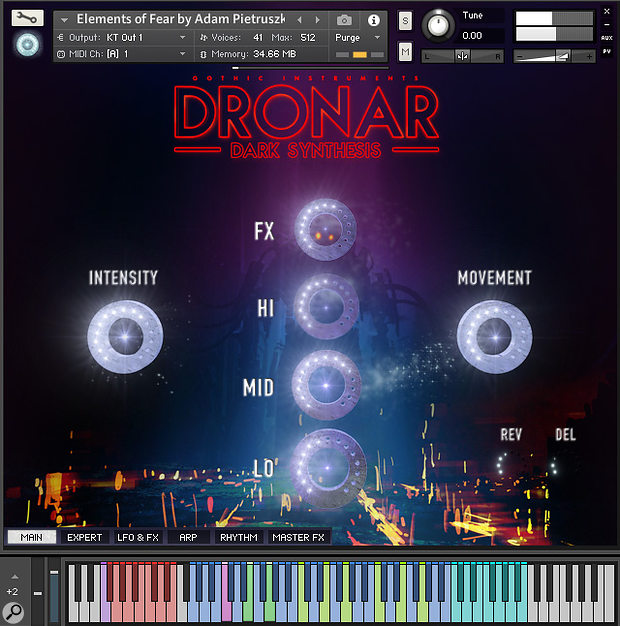
Task: Click the red key range on keyboard
Action: click(142, 592)
